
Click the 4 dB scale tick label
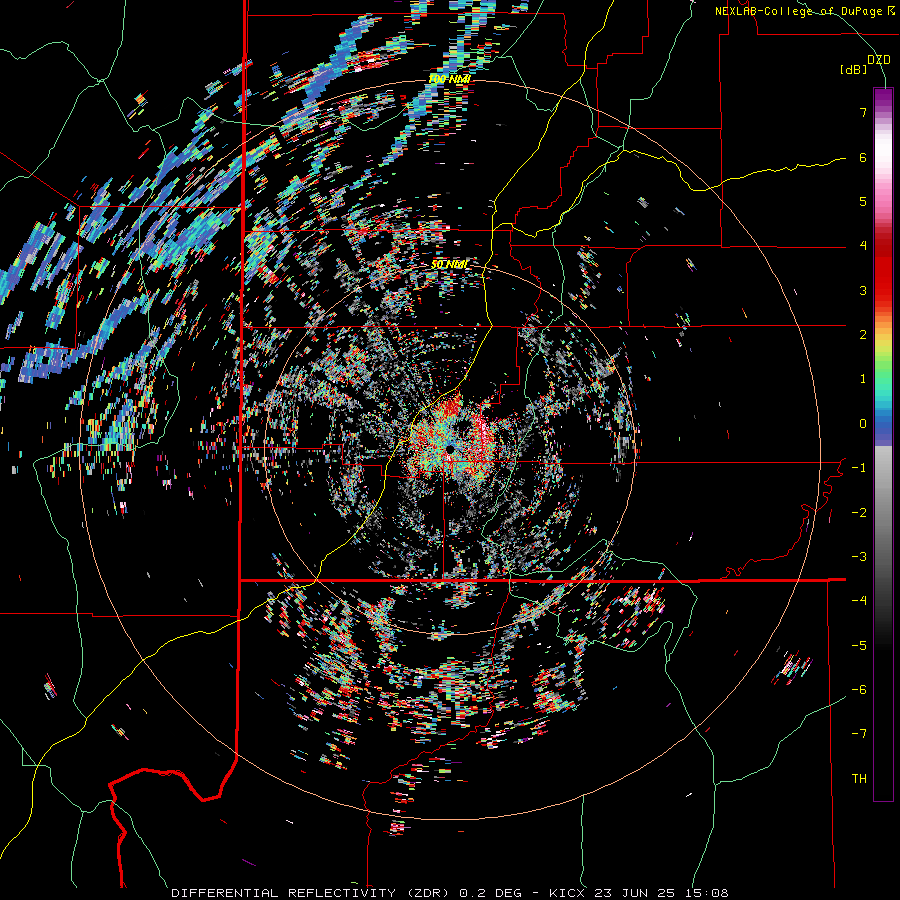tap(863, 245)
